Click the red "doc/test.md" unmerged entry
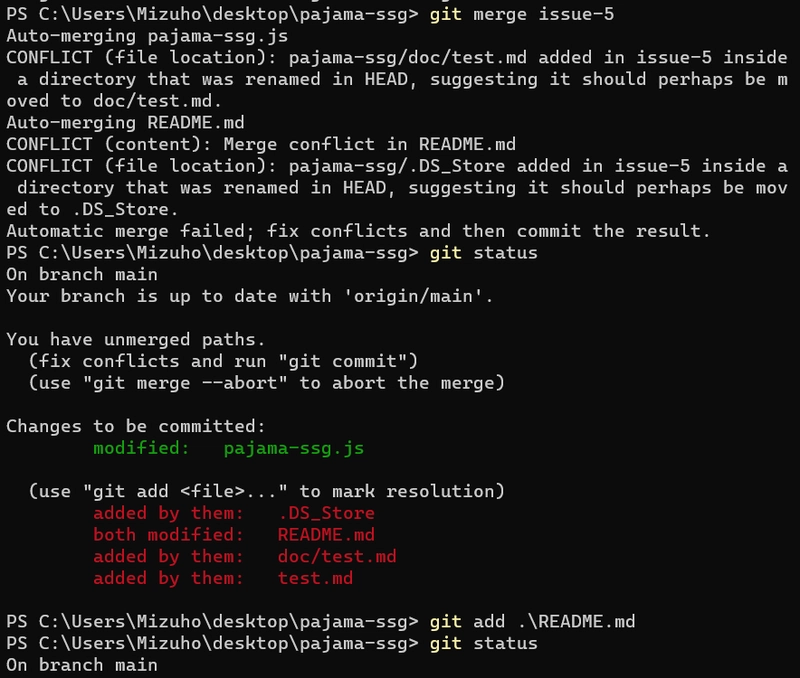Viewport: 800px width, 678px height. pyautogui.click(x=336, y=557)
